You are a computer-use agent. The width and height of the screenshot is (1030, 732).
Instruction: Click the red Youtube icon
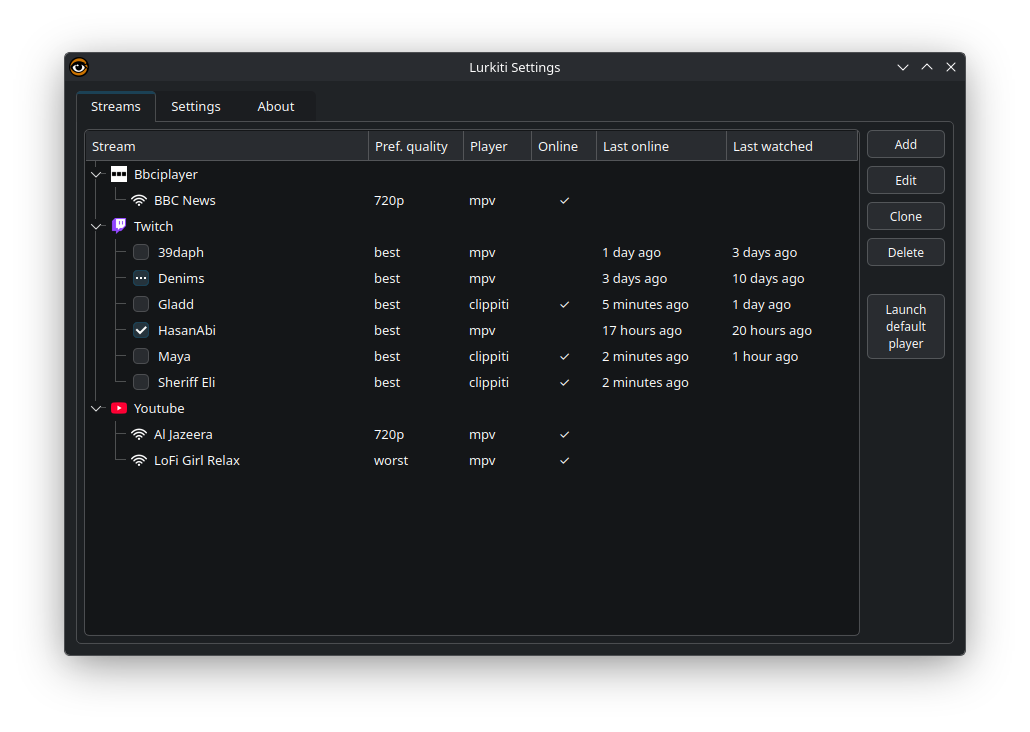(x=119, y=408)
